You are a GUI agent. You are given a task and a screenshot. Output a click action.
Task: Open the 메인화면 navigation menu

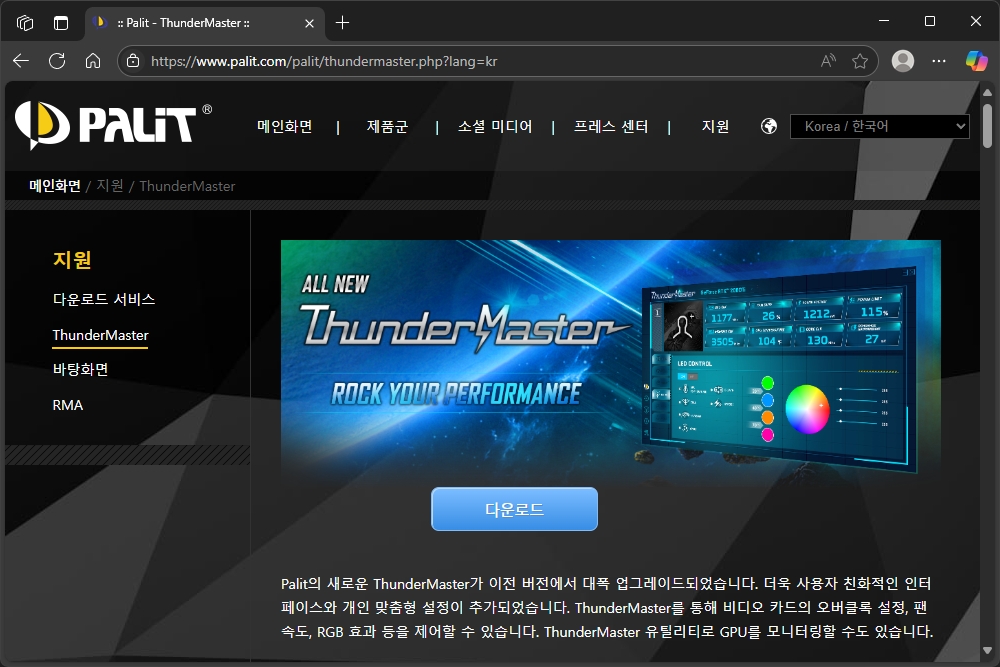pos(284,126)
